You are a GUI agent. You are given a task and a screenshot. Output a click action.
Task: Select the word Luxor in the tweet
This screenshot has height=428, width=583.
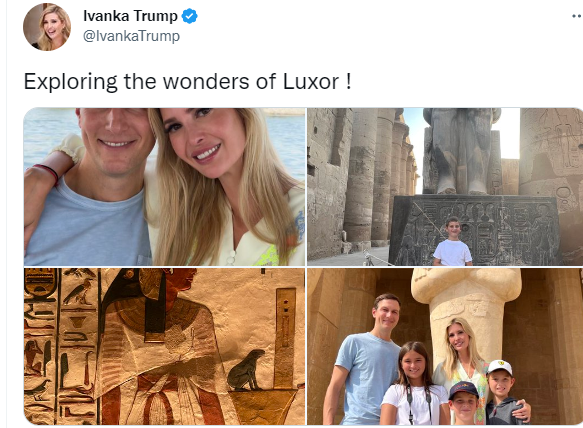310,81
